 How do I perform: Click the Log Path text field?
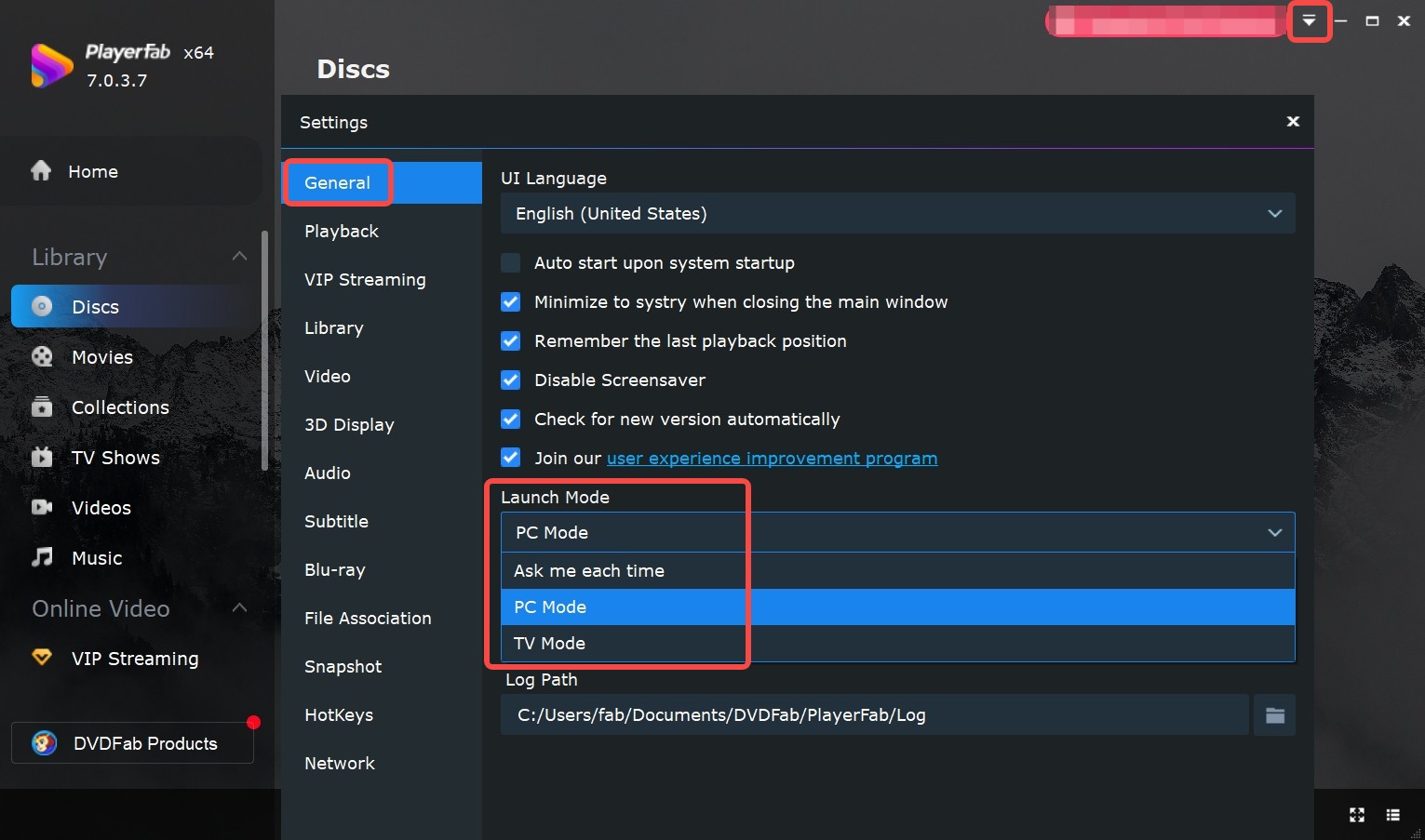874,715
